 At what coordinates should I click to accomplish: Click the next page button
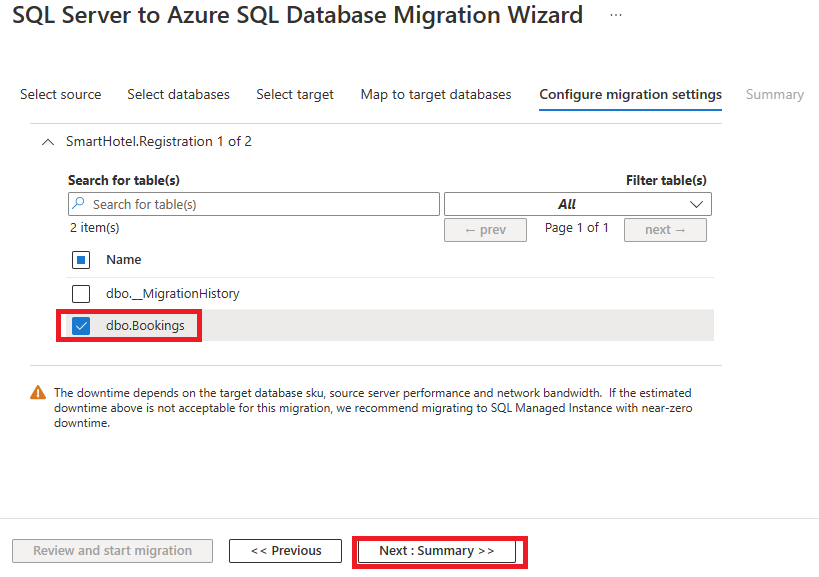665,230
